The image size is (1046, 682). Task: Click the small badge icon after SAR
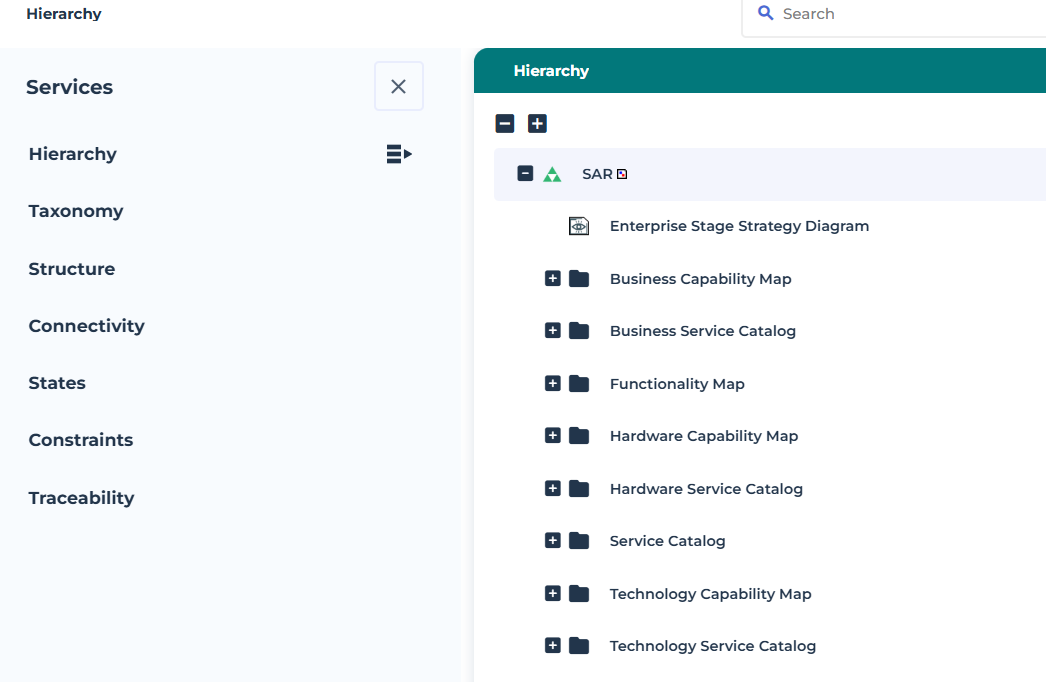click(x=622, y=174)
